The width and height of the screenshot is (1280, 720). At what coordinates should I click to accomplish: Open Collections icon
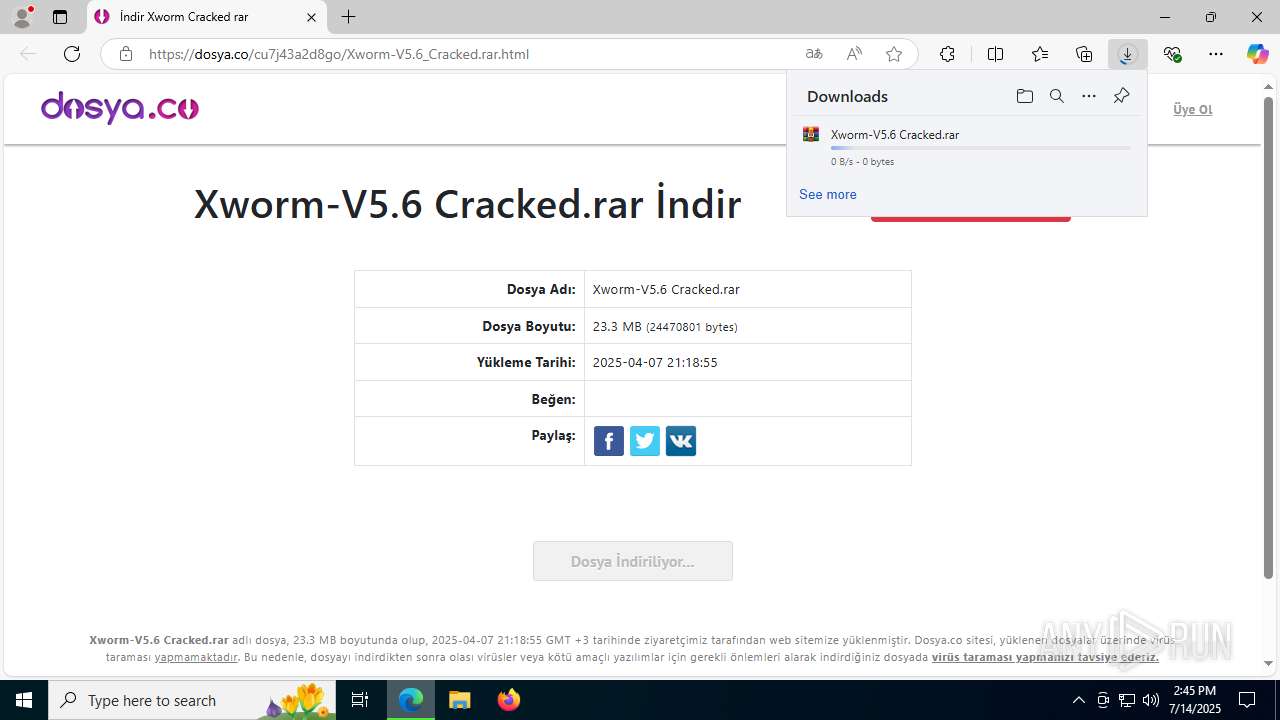click(x=1084, y=54)
